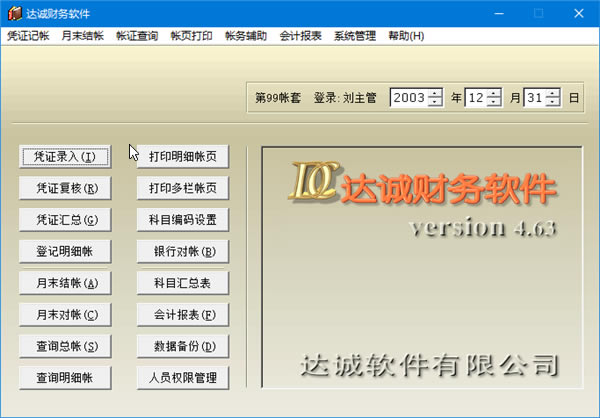Viewport: 600px width, 418px height.
Task: Click the 凭证复核(R) button
Action: point(66,187)
